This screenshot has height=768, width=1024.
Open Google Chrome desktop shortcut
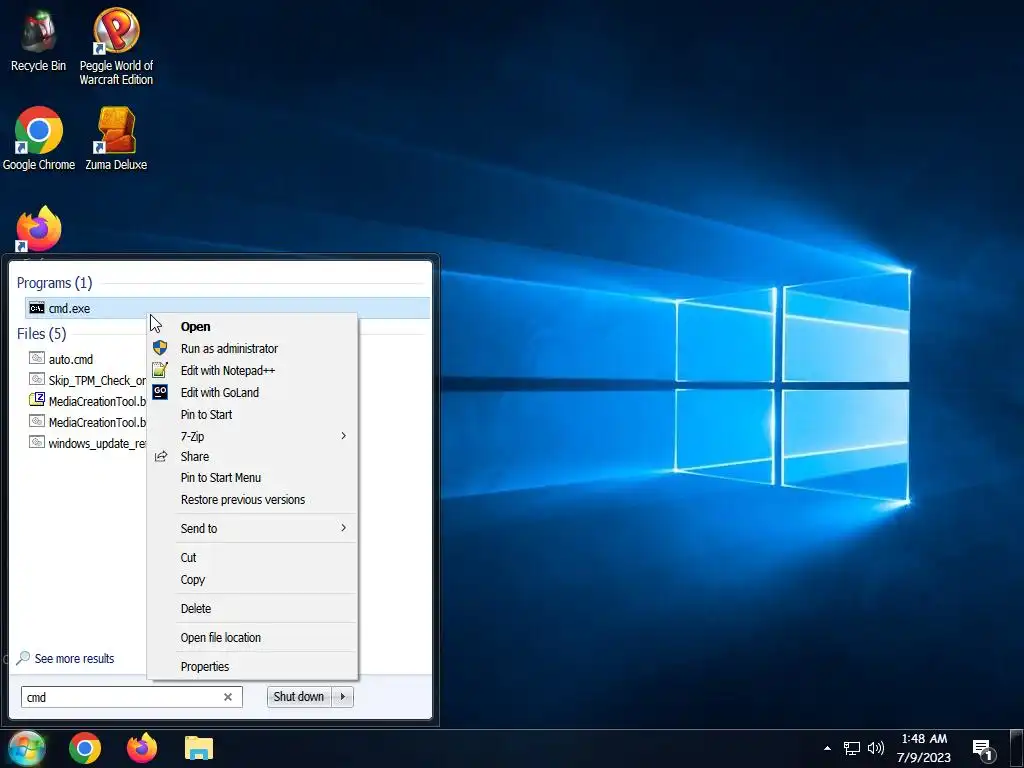point(39,138)
